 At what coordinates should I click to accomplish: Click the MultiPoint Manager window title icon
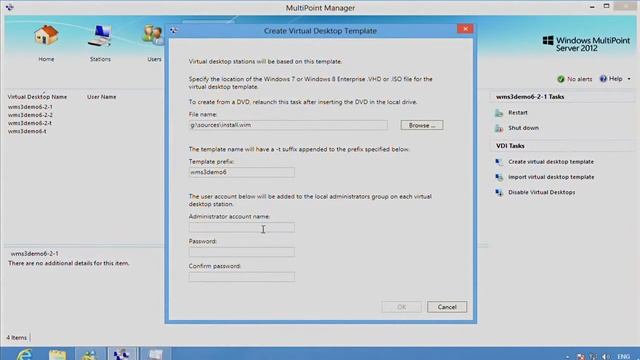point(9,7)
